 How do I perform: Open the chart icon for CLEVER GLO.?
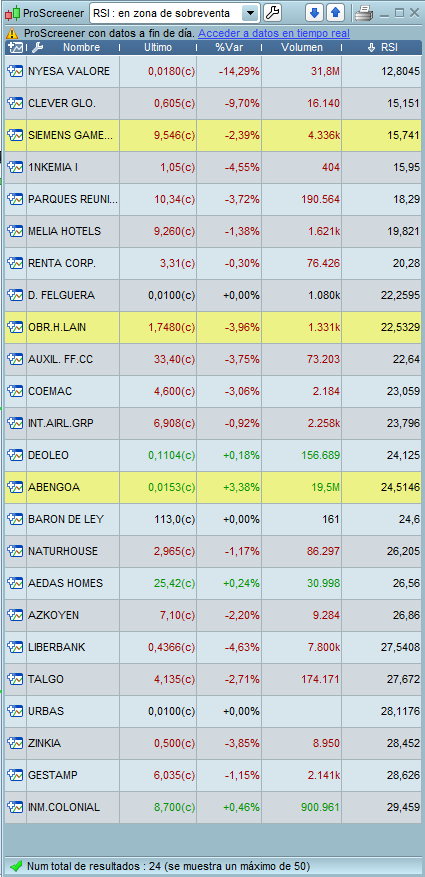coord(15,103)
